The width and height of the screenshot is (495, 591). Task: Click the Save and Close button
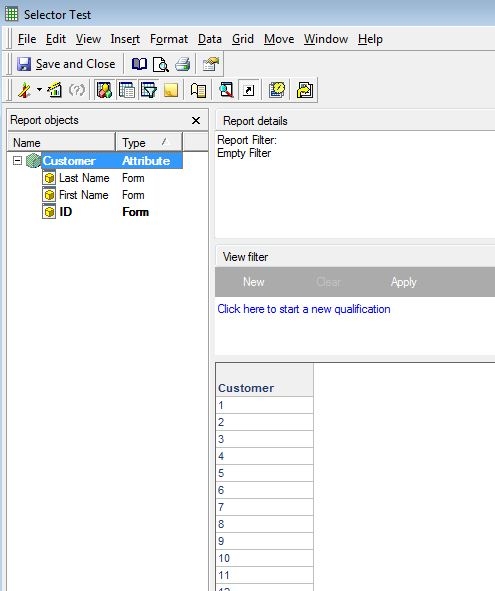click(x=66, y=64)
